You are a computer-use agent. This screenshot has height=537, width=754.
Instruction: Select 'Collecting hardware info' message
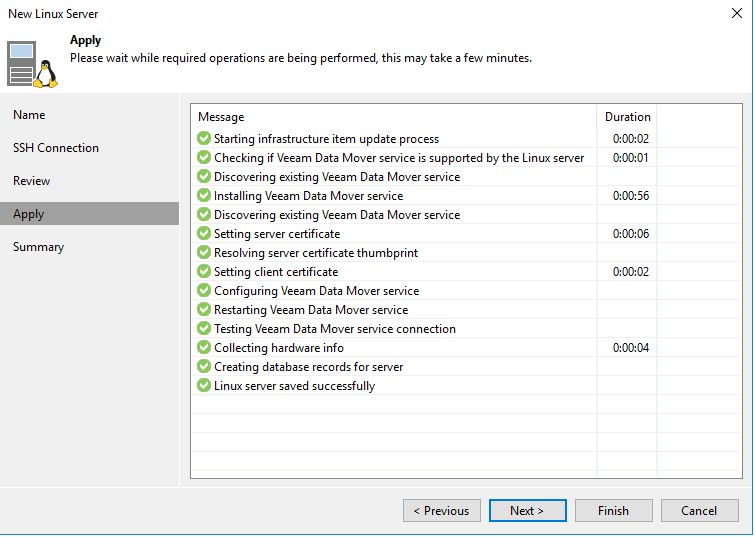coord(278,348)
